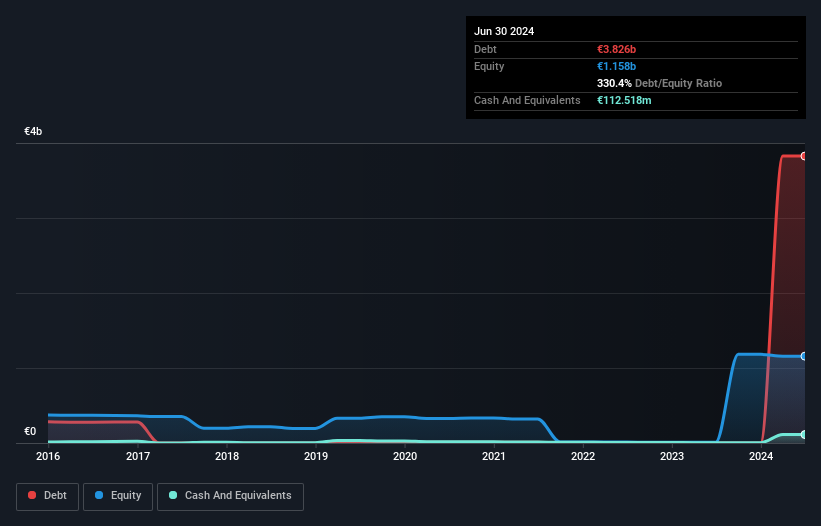Click the teal Cash endpoint marker
Image resolution: width=821 pixels, height=526 pixels.
click(x=804, y=434)
